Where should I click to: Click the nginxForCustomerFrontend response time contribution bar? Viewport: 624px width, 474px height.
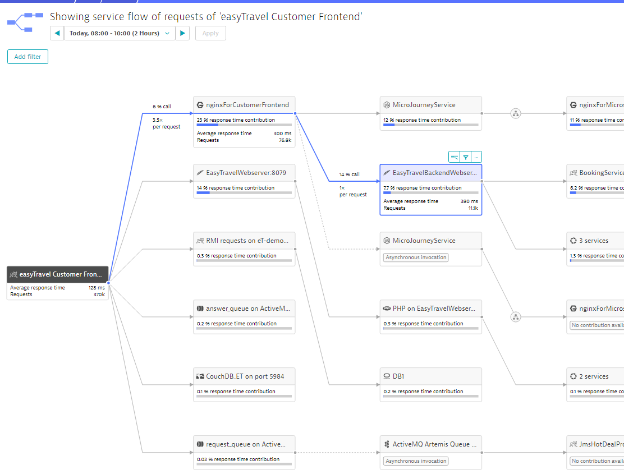pos(243,125)
